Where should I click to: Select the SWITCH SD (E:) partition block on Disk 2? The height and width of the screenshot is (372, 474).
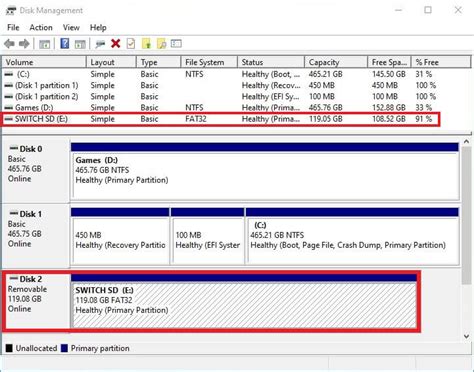(244, 301)
